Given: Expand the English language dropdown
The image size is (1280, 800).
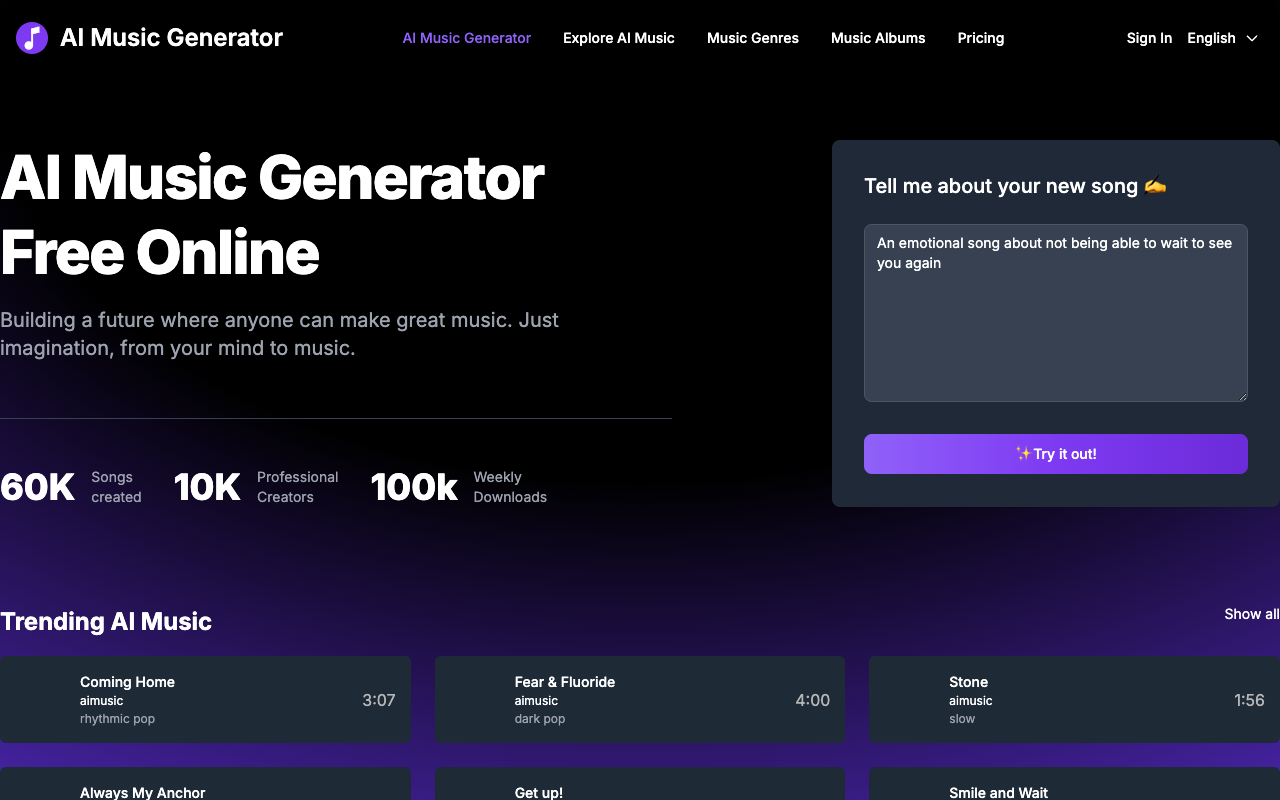Looking at the screenshot, I should 1223,38.
